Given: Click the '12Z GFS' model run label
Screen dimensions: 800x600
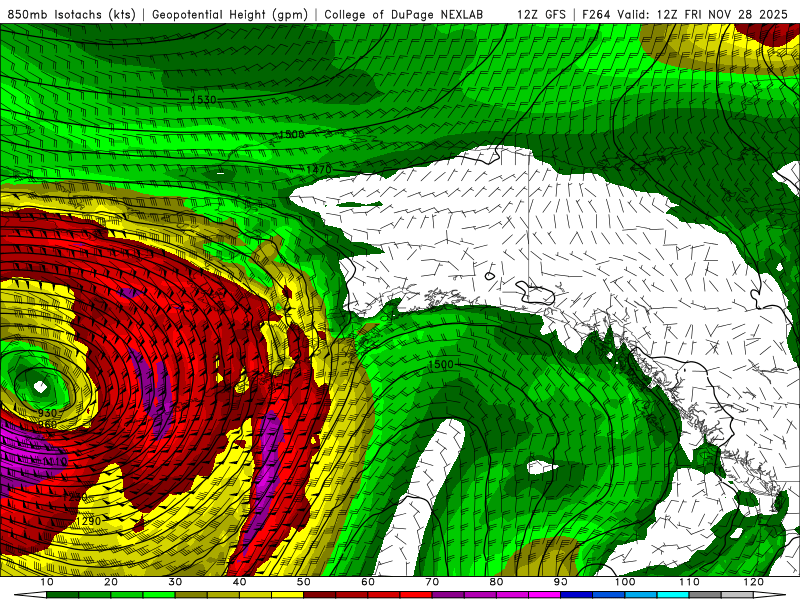Looking at the screenshot, I should tap(541, 14).
